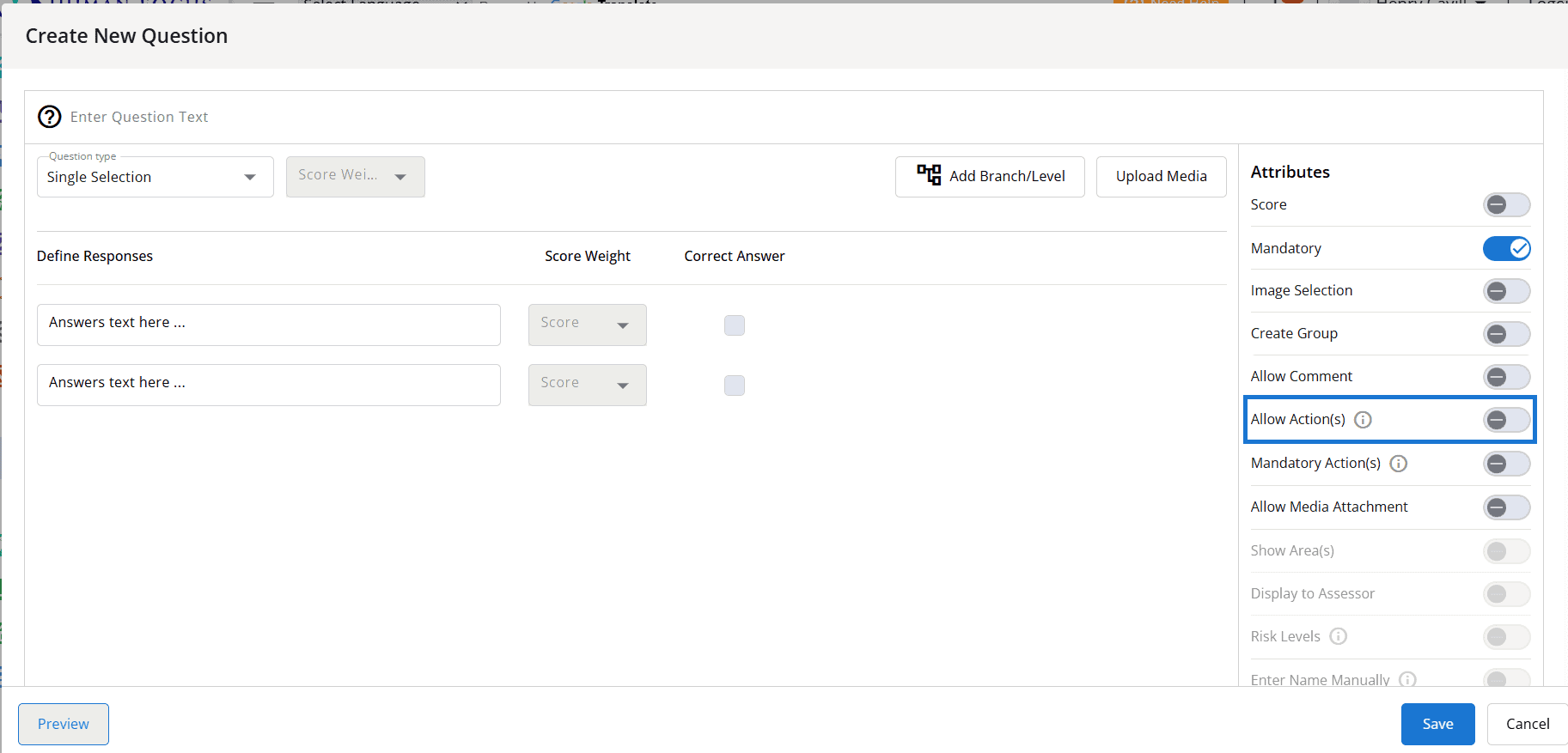Switch on Allow Media Attachment
The height and width of the screenshot is (753, 1568).
(x=1505, y=507)
